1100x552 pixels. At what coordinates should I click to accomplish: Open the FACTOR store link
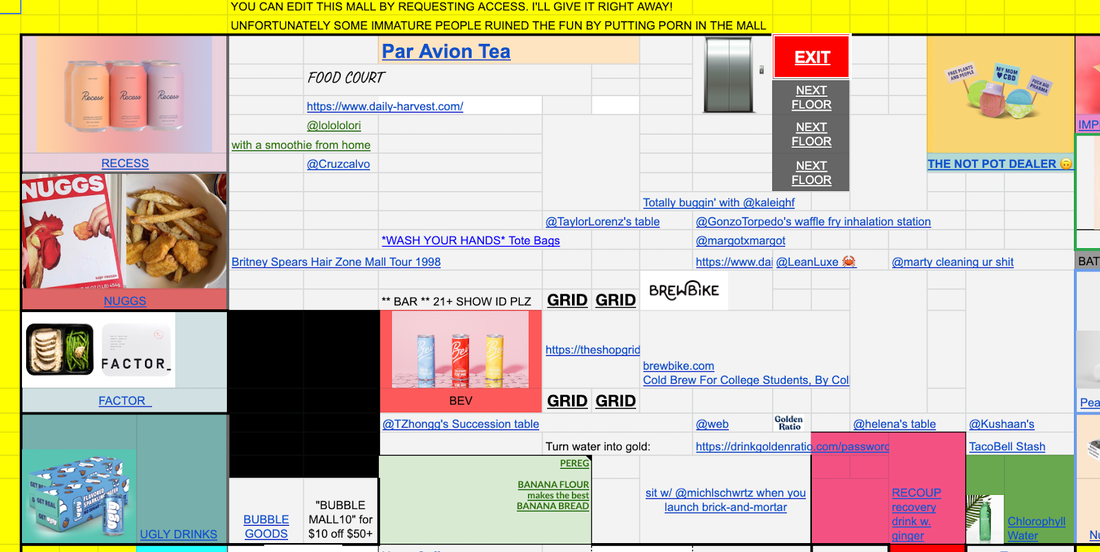[124, 400]
